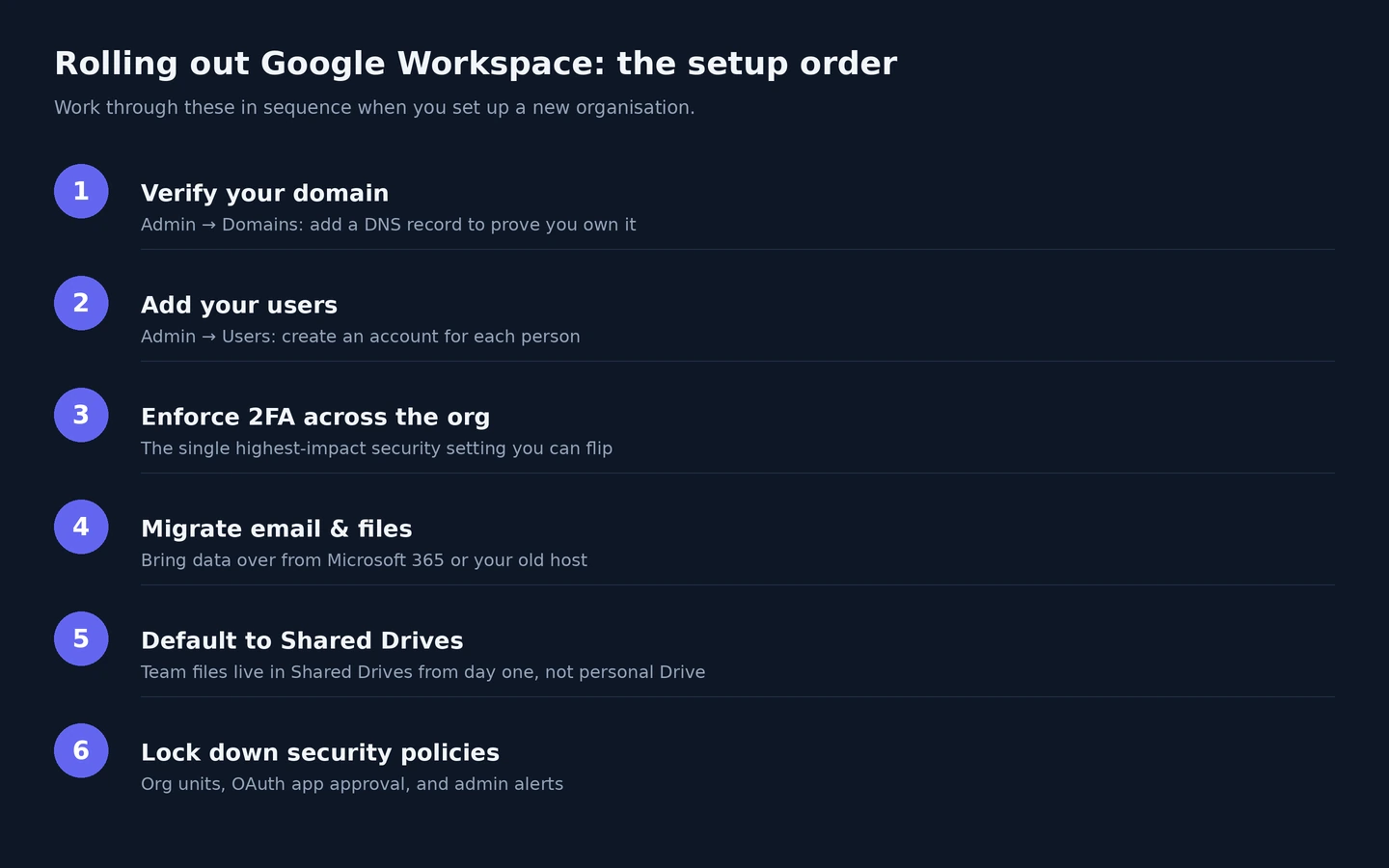1389x868 pixels.
Task: Select the 'Verify your domain' heading
Action: pyautogui.click(x=264, y=193)
